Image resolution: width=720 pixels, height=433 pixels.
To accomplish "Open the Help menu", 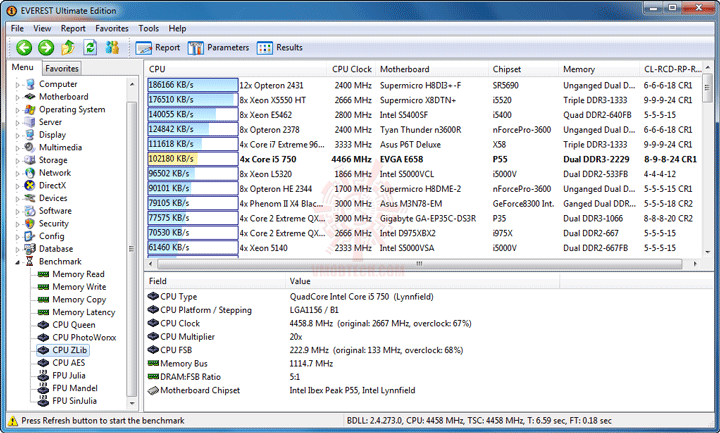I will pos(177,28).
